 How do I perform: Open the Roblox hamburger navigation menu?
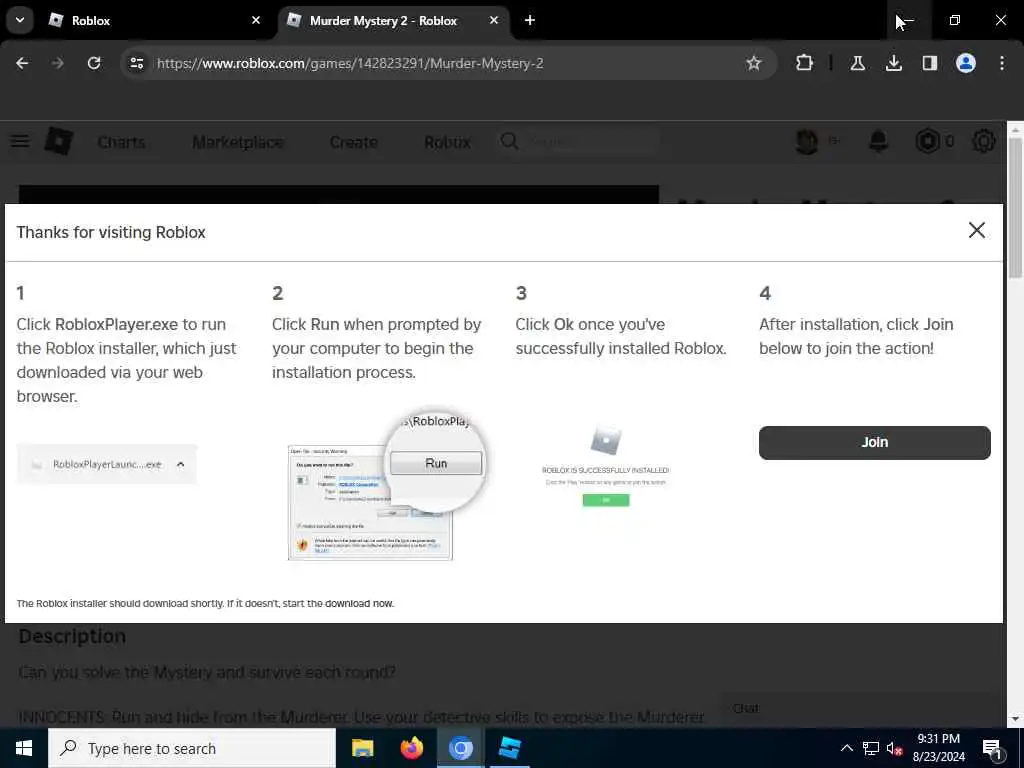coord(20,141)
